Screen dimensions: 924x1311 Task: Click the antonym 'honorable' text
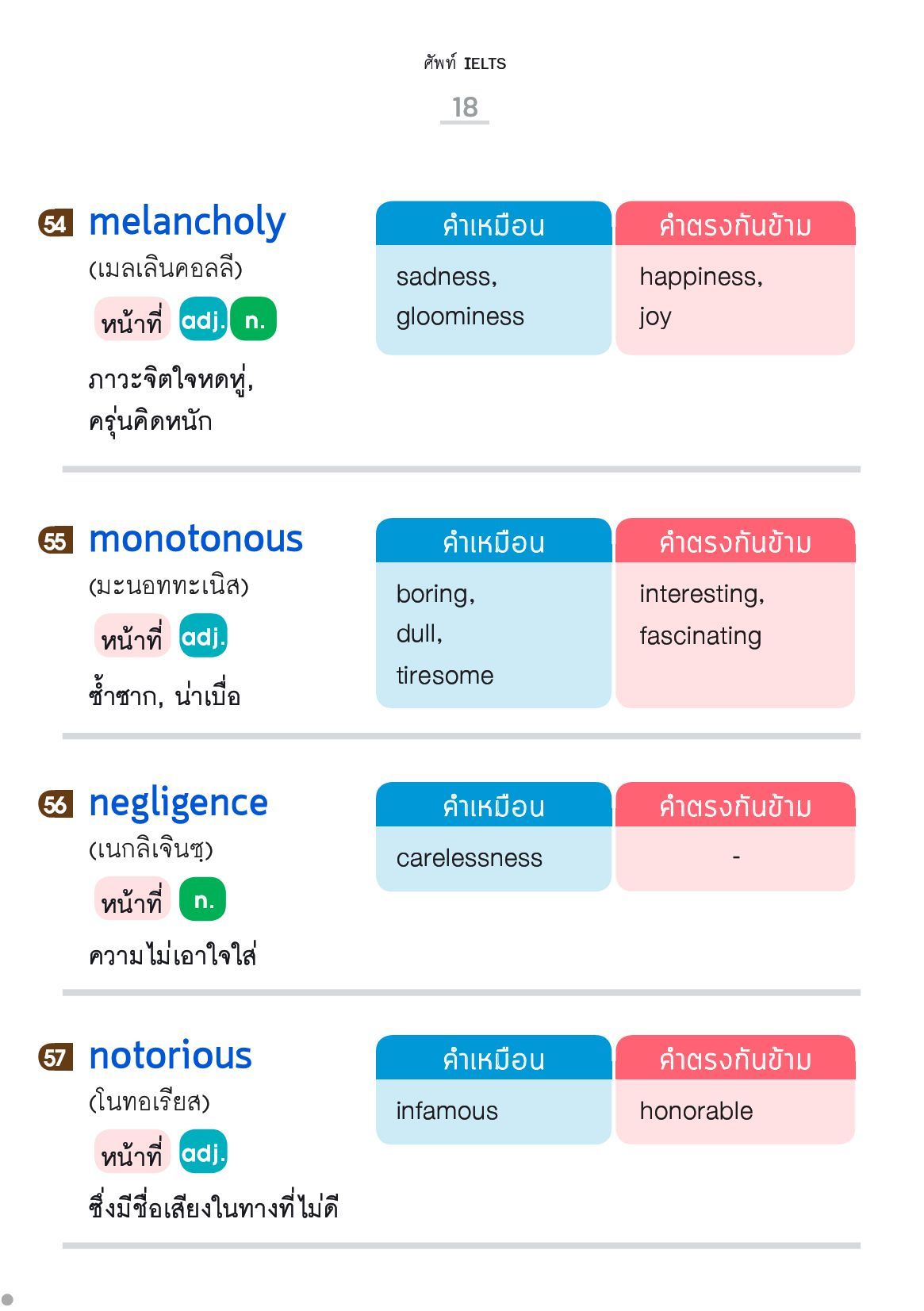point(696,1110)
